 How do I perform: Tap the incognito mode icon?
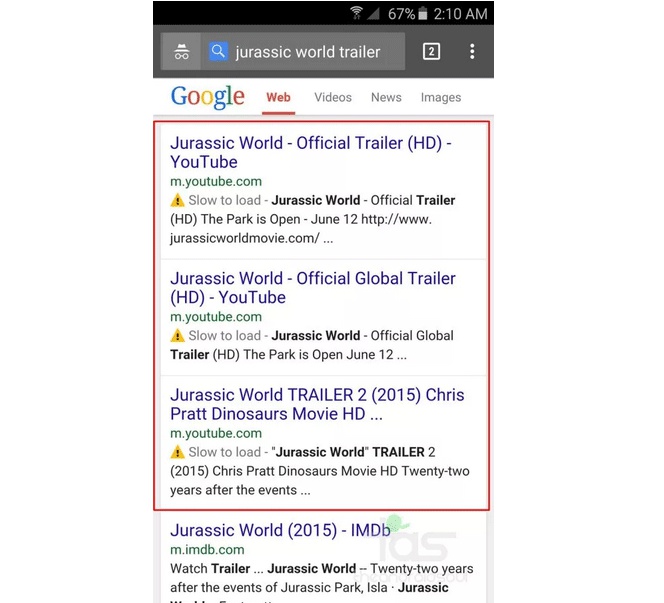click(x=182, y=52)
